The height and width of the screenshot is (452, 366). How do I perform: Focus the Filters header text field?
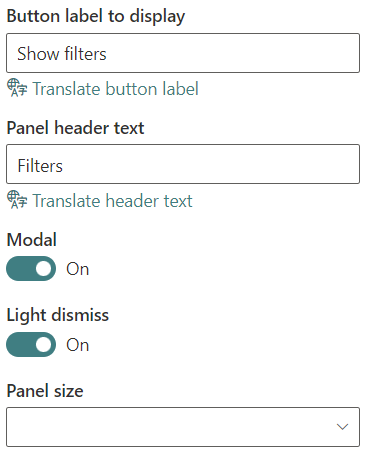[183, 164]
